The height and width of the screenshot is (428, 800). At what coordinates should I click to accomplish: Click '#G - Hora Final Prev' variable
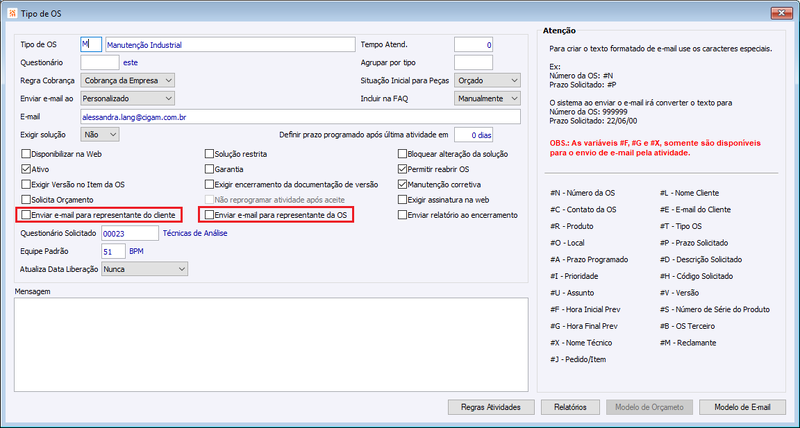pyautogui.click(x=584, y=326)
